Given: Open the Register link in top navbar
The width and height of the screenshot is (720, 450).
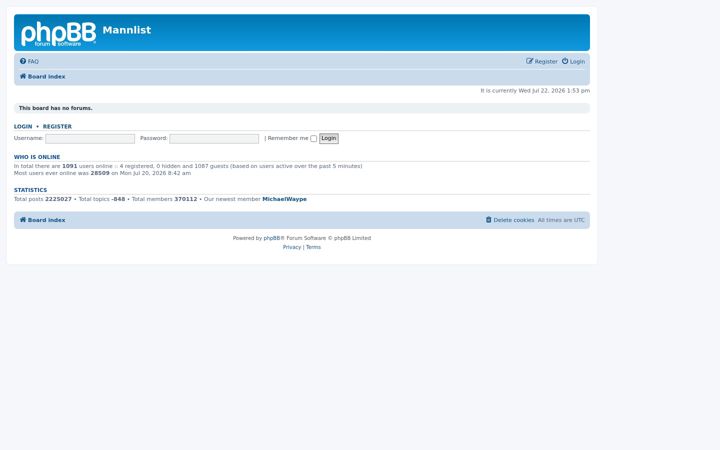Looking at the screenshot, I should click(546, 62).
